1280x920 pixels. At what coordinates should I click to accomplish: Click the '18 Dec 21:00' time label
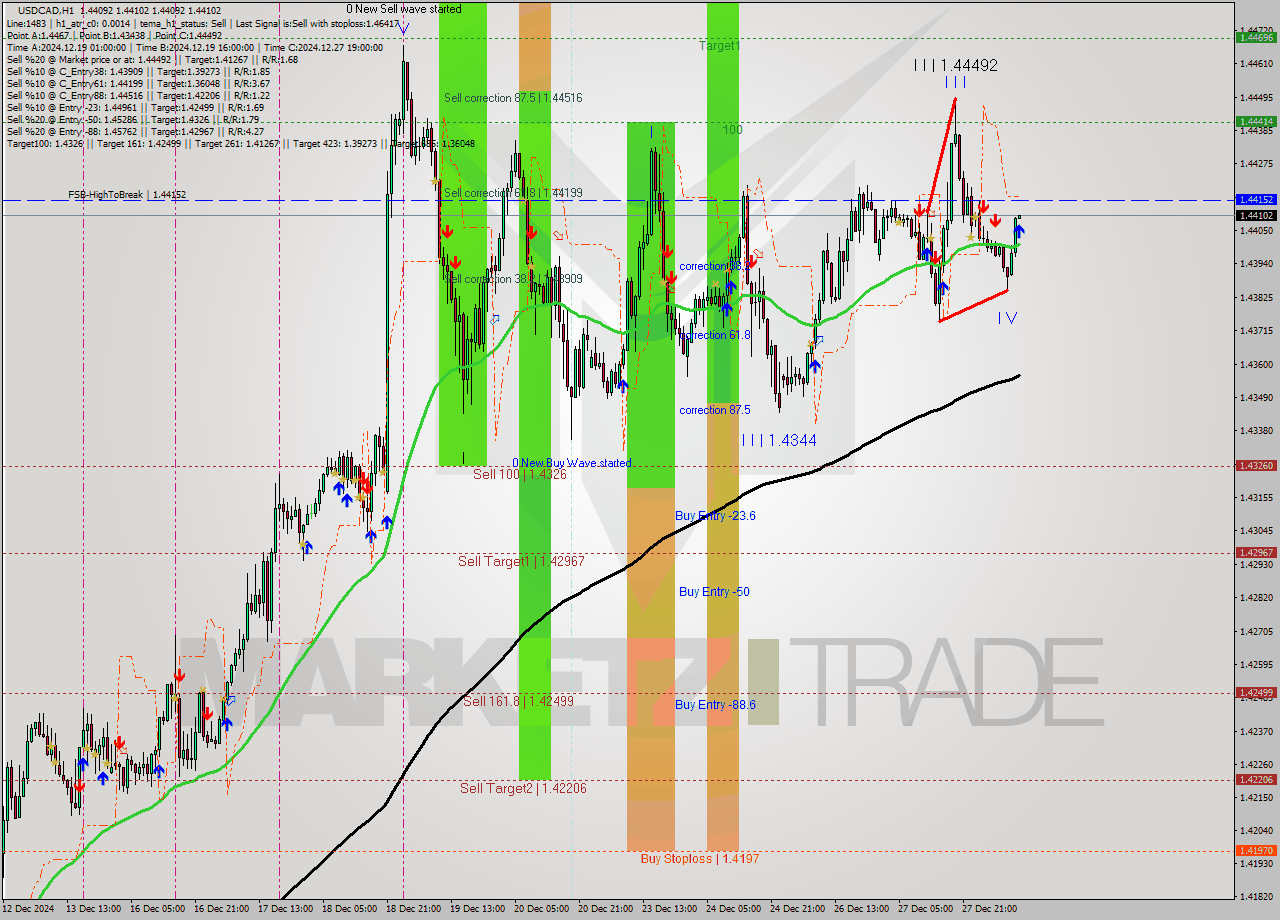[413, 908]
